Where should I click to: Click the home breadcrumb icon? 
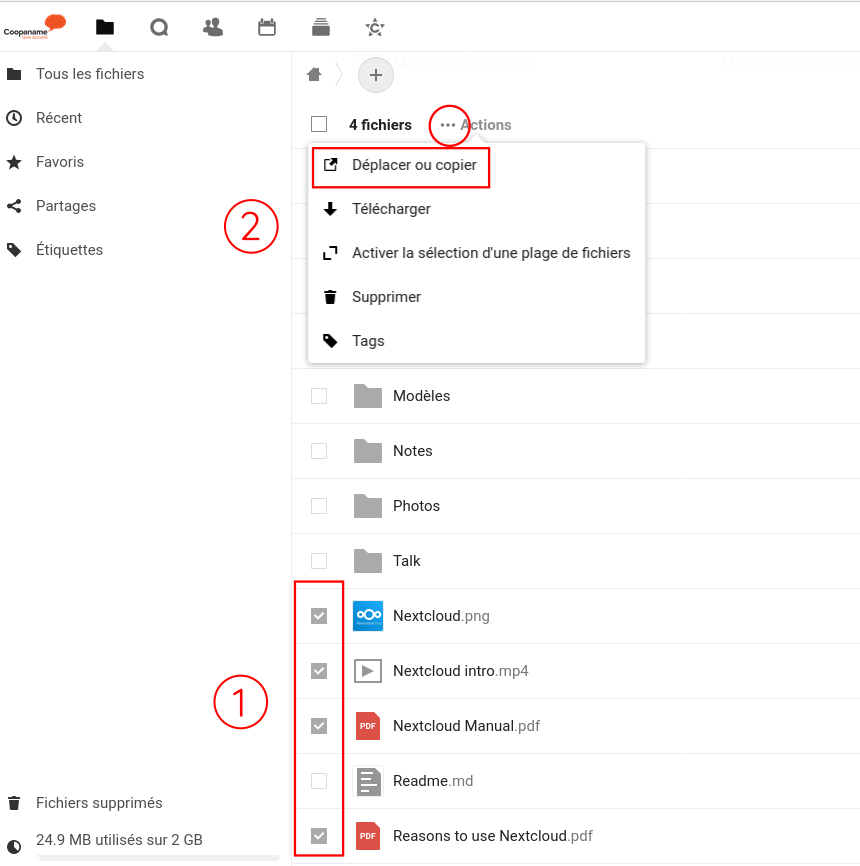[314, 74]
